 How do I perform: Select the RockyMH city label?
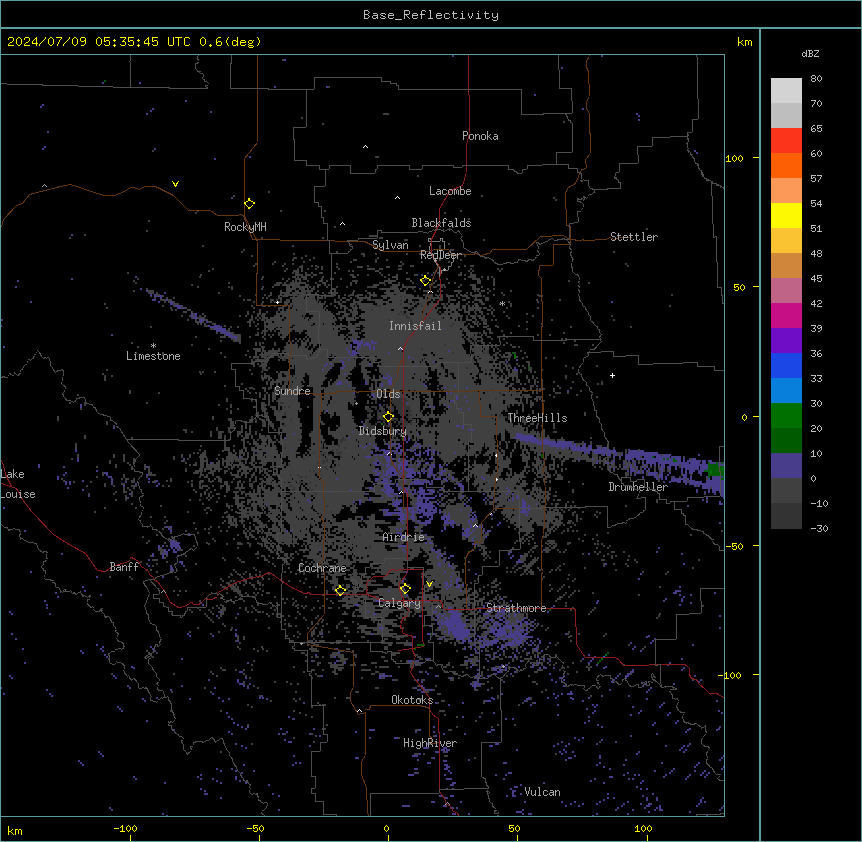(245, 227)
